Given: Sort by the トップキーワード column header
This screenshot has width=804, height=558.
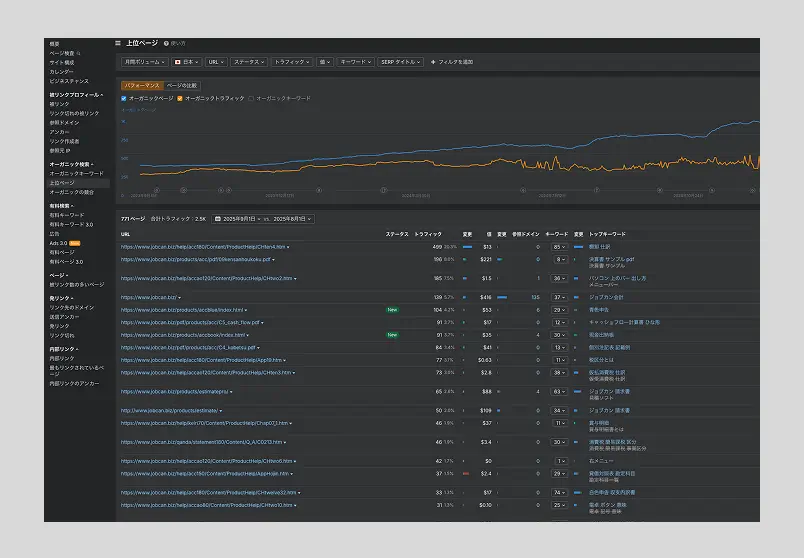Looking at the screenshot, I should [607, 234].
